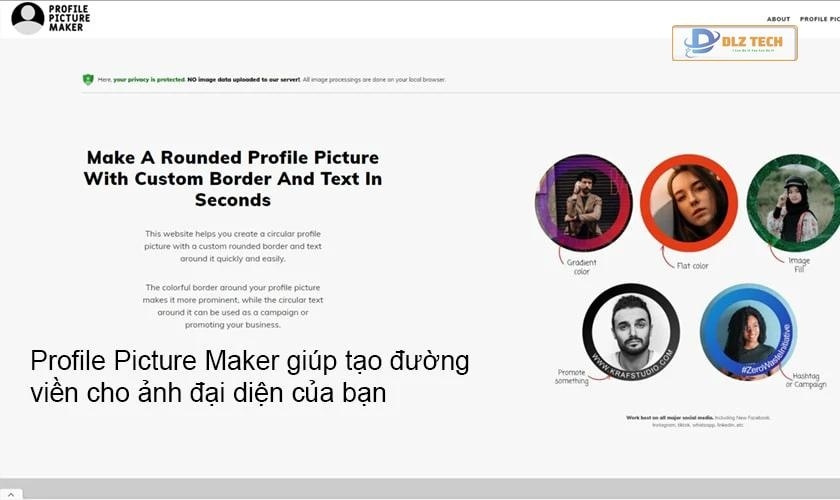Click the 'Hashtag or Campaign' label
Viewport: 840px width, 500px height.
(805, 381)
